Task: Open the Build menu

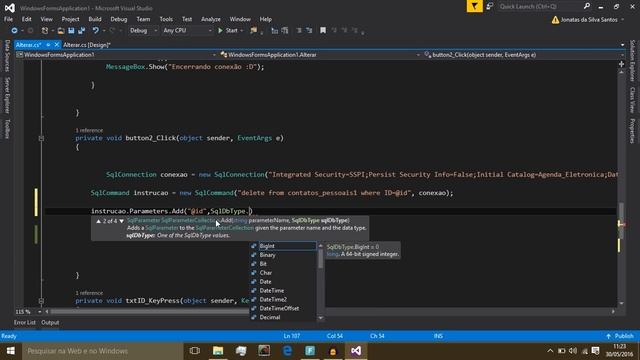Action: (x=95, y=19)
